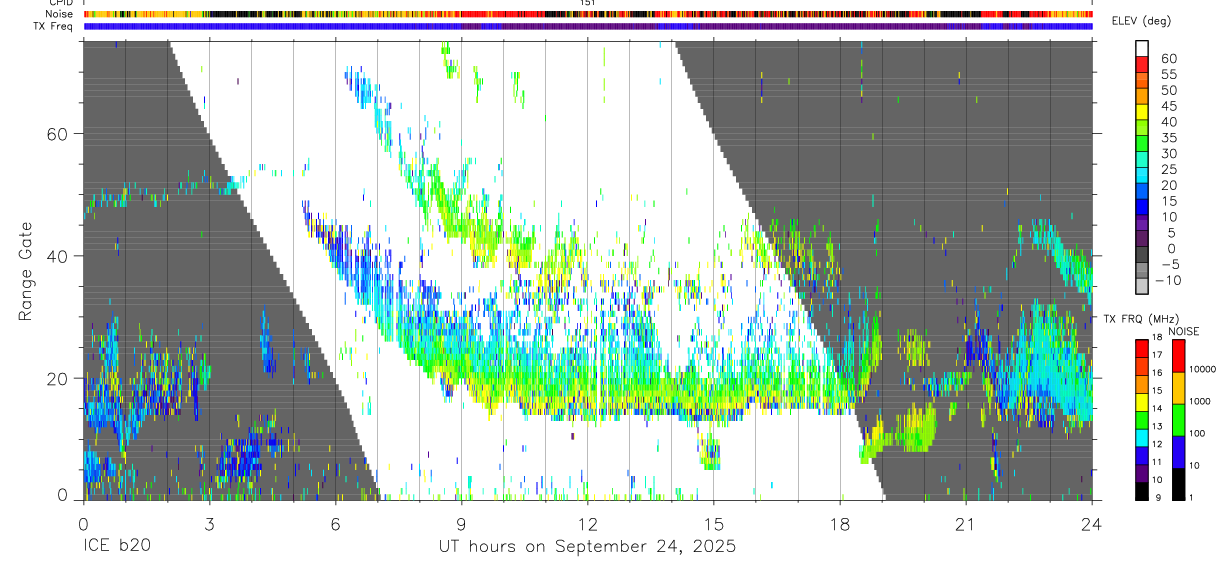1228x567 pixels.
Task: Select hour 15 on the UT time axis
Action: (713, 524)
